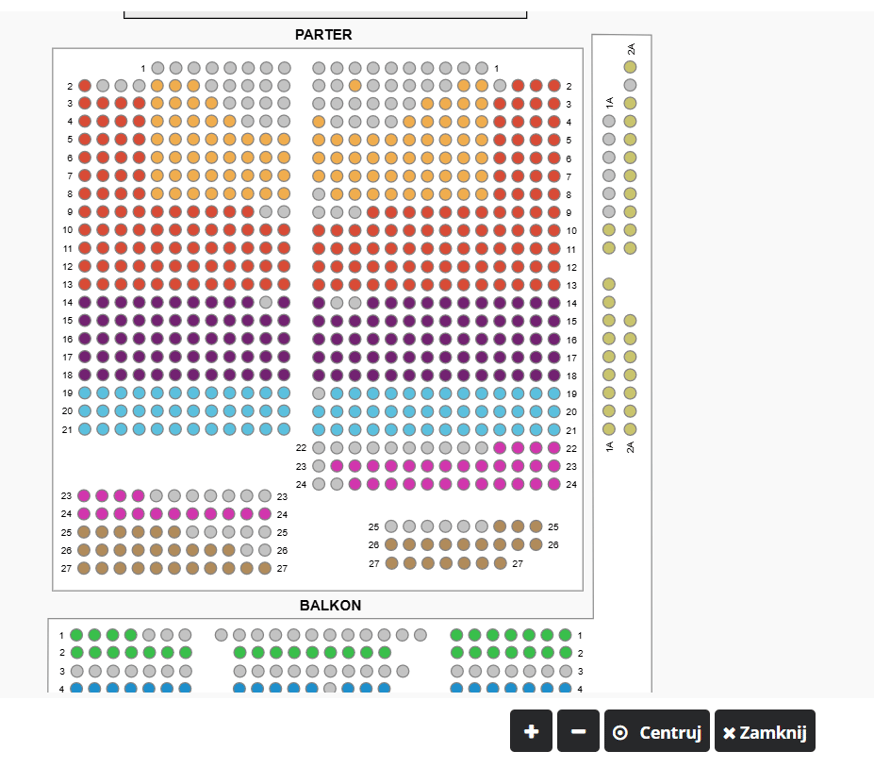Pick the leftmost blue seat in parter row 21
This screenshot has width=874, height=768.
85,429
